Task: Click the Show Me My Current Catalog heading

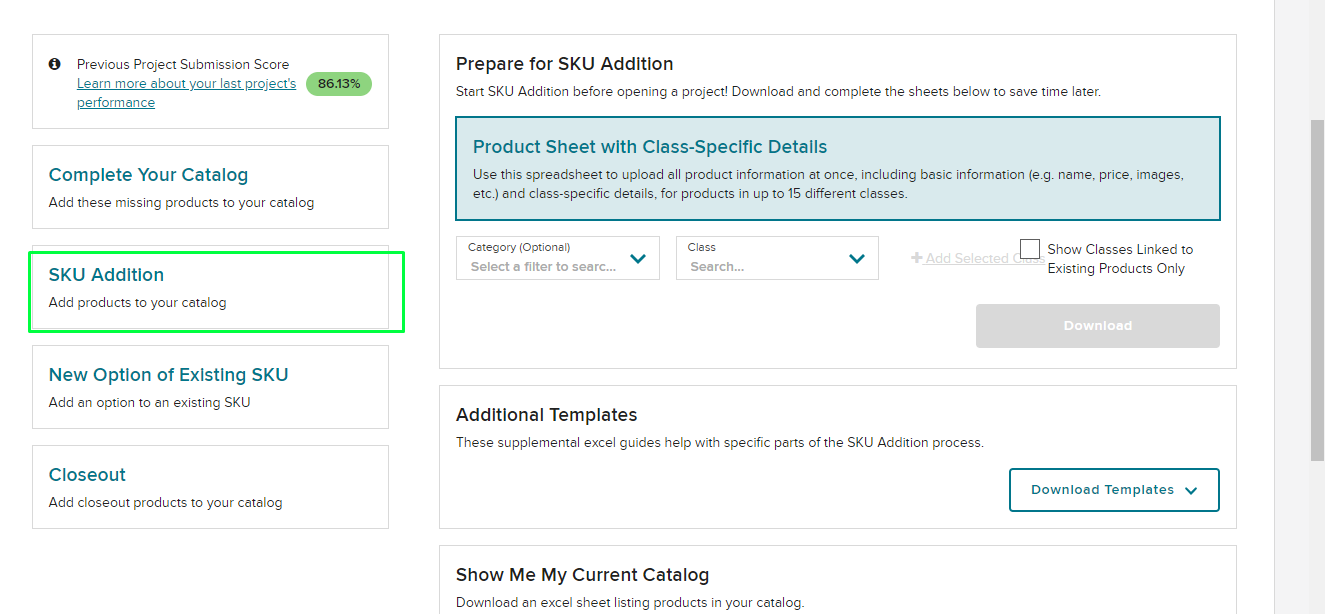Action: tap(582, 575)
